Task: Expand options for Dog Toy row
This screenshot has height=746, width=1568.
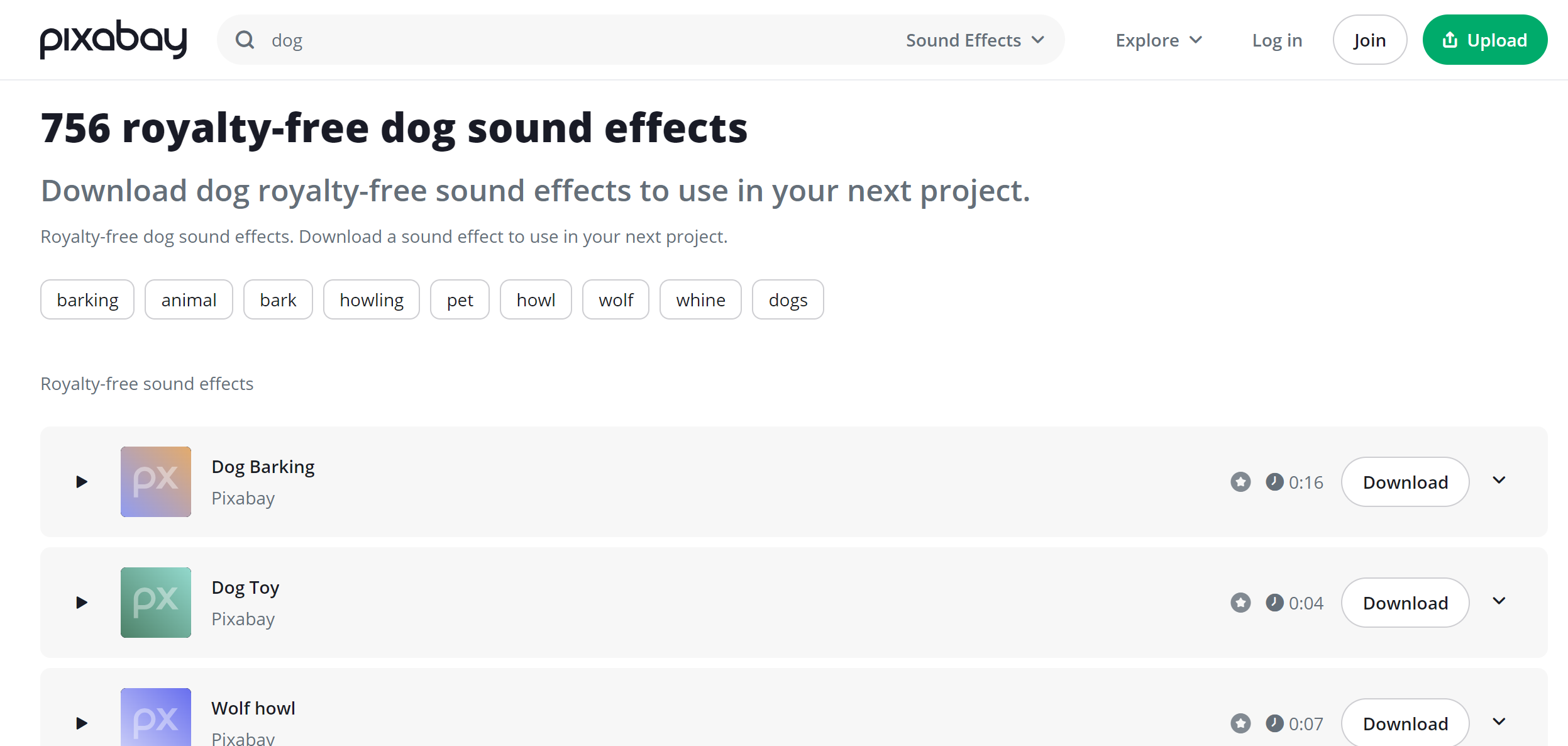Action: pos(1499,601)
